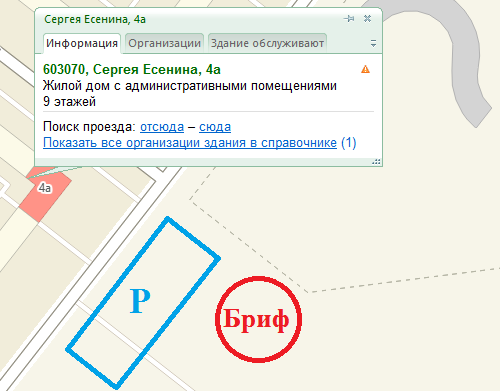Click the 603070 address heading
The width and height of the screenshot is (500, 391).
coord(132,69)
